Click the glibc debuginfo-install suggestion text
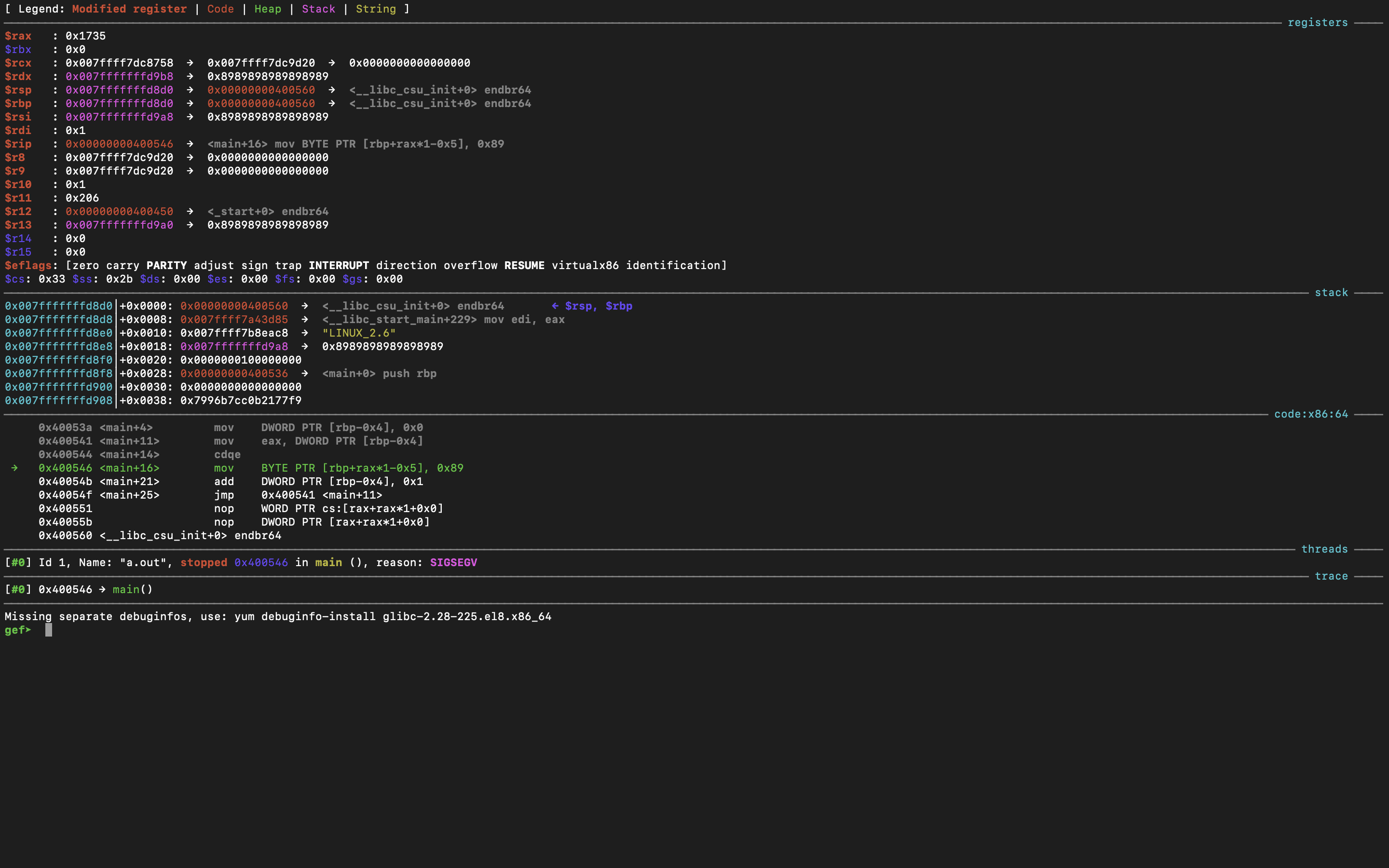This screenshot has width=1389, height=868. tap(277, 616)
